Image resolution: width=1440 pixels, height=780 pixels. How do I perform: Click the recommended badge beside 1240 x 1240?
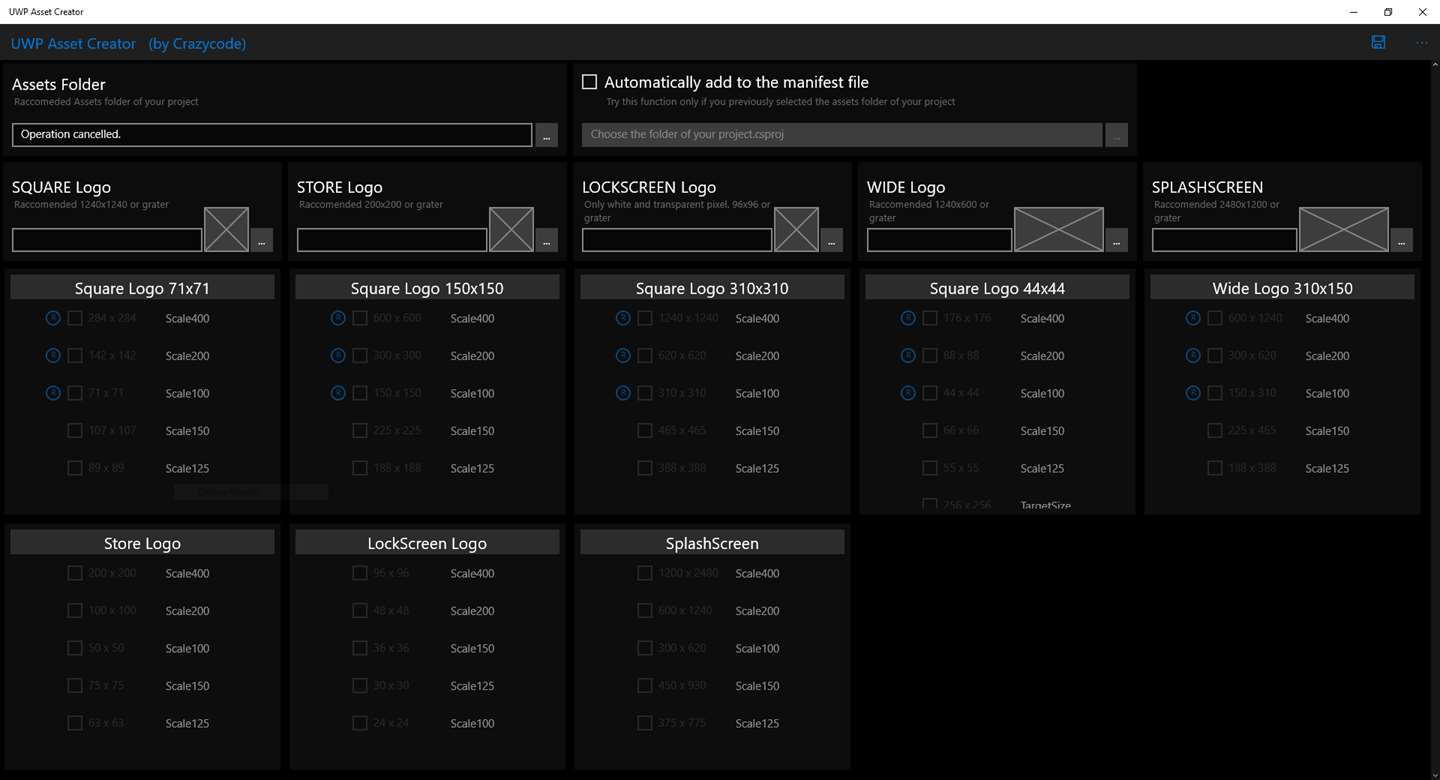623,318
